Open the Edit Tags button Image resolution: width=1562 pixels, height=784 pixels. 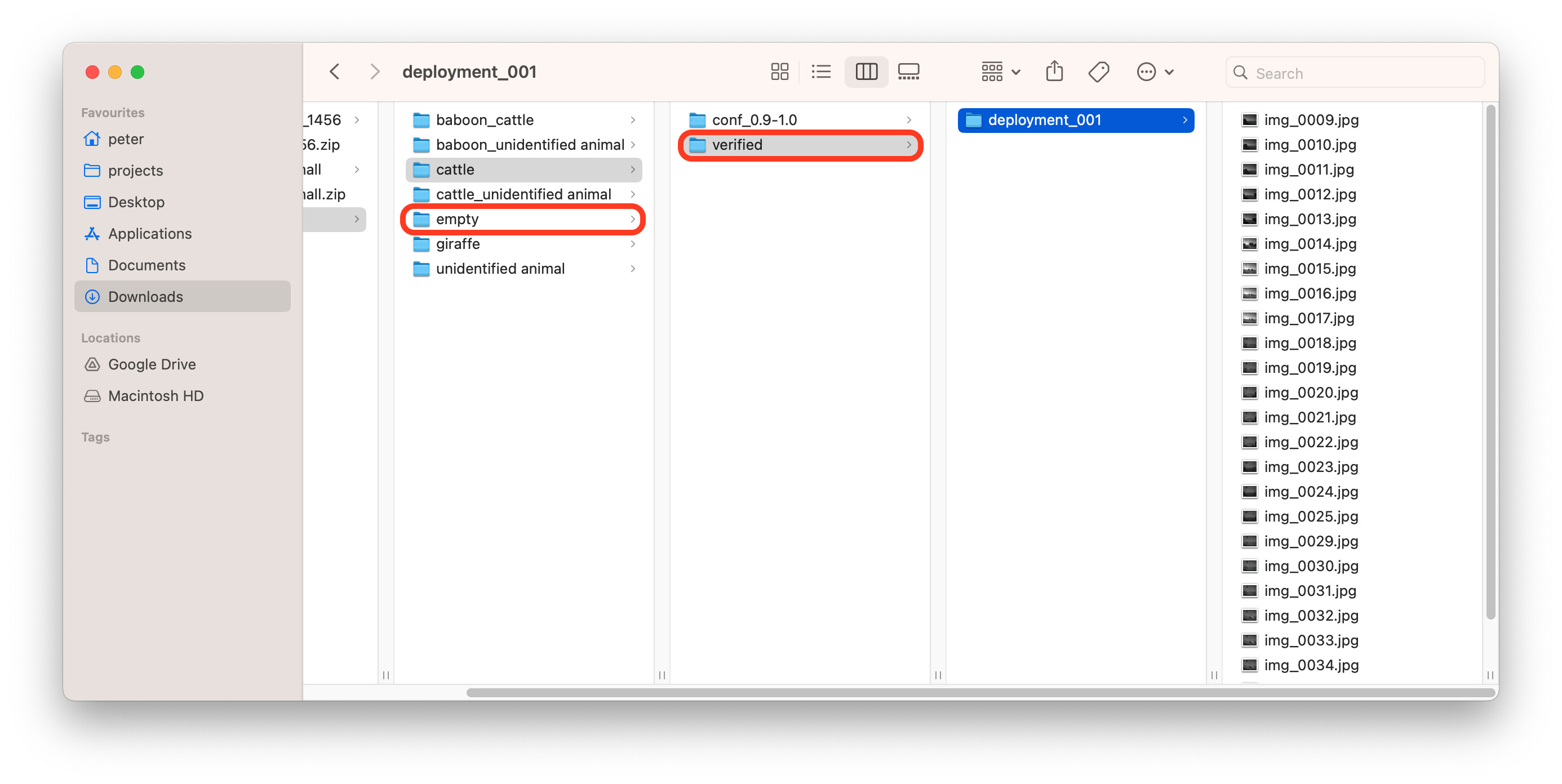click(x=1098, y=72)
